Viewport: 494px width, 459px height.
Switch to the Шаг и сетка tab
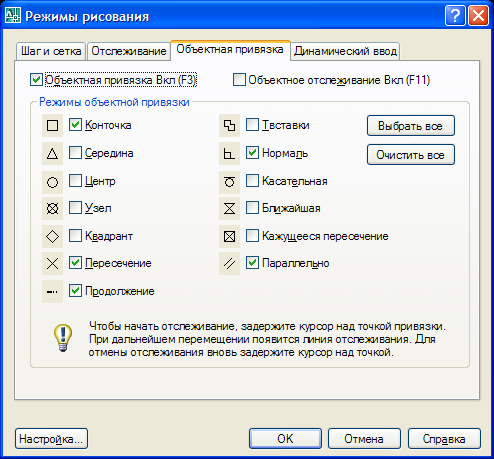[x=51, y=51]
